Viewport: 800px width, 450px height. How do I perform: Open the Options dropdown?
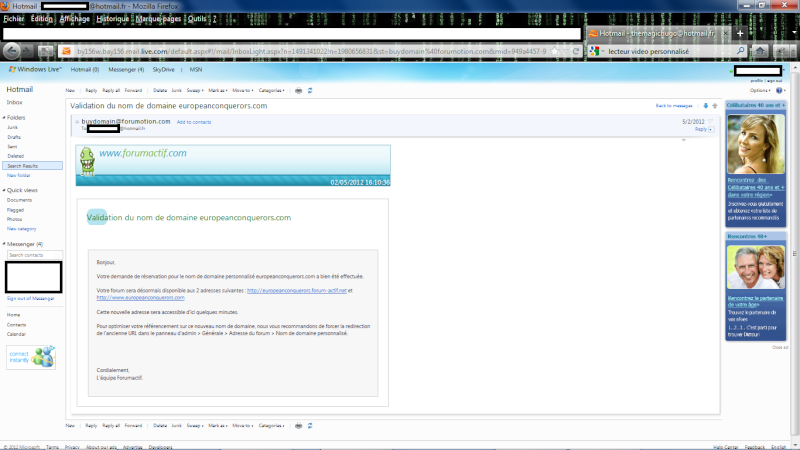point(760,90)
